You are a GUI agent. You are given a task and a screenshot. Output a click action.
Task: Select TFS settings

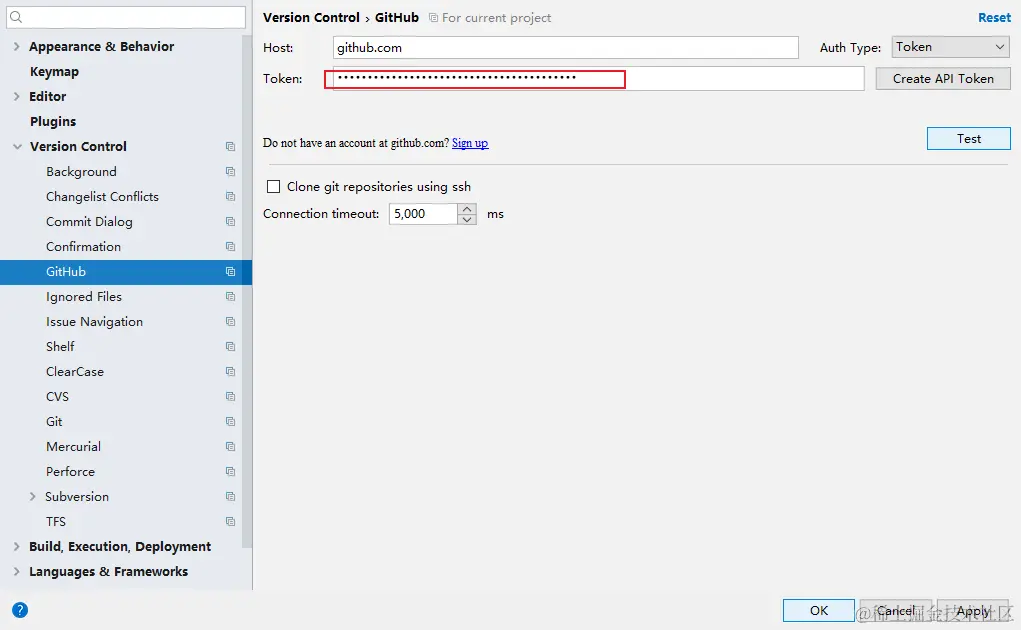point(56,521)
